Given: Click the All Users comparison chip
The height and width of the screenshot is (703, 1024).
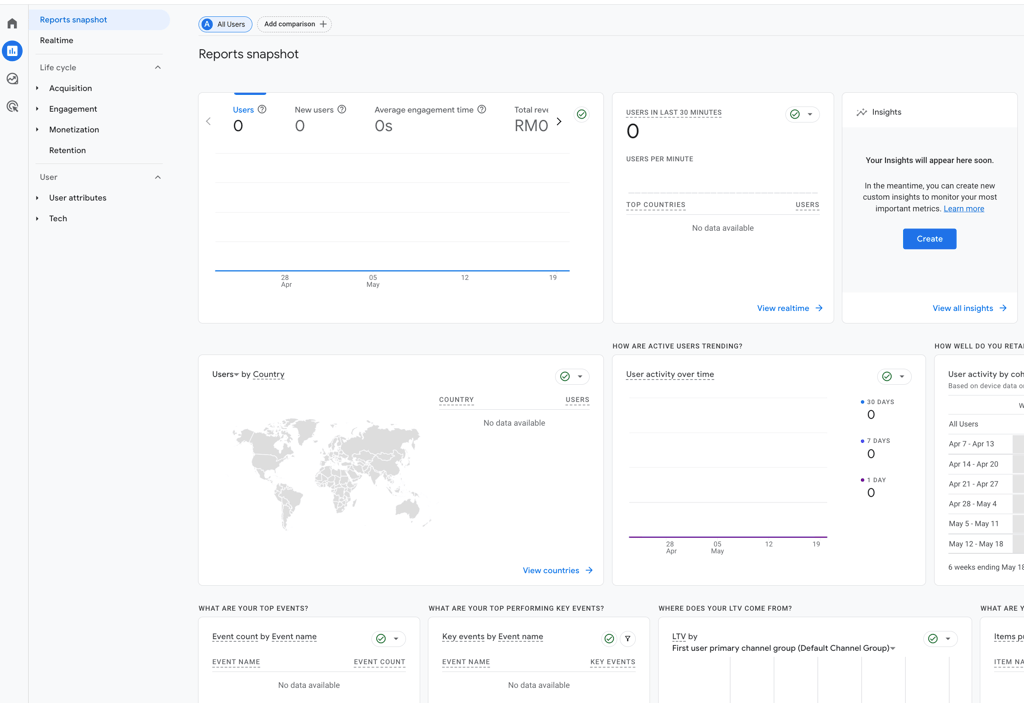Looking at the screenshot, I should pos(225,24).
